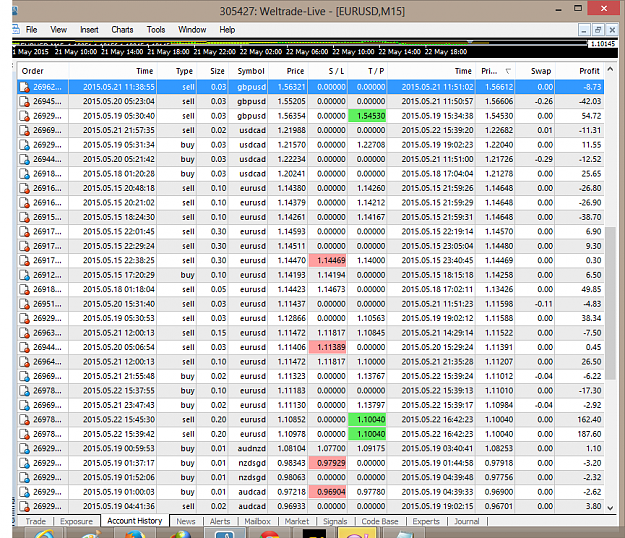Screen dimensions: 625x538
Task: Select the audnzd order icon with 1.10 profit
Action: point(25,449)
